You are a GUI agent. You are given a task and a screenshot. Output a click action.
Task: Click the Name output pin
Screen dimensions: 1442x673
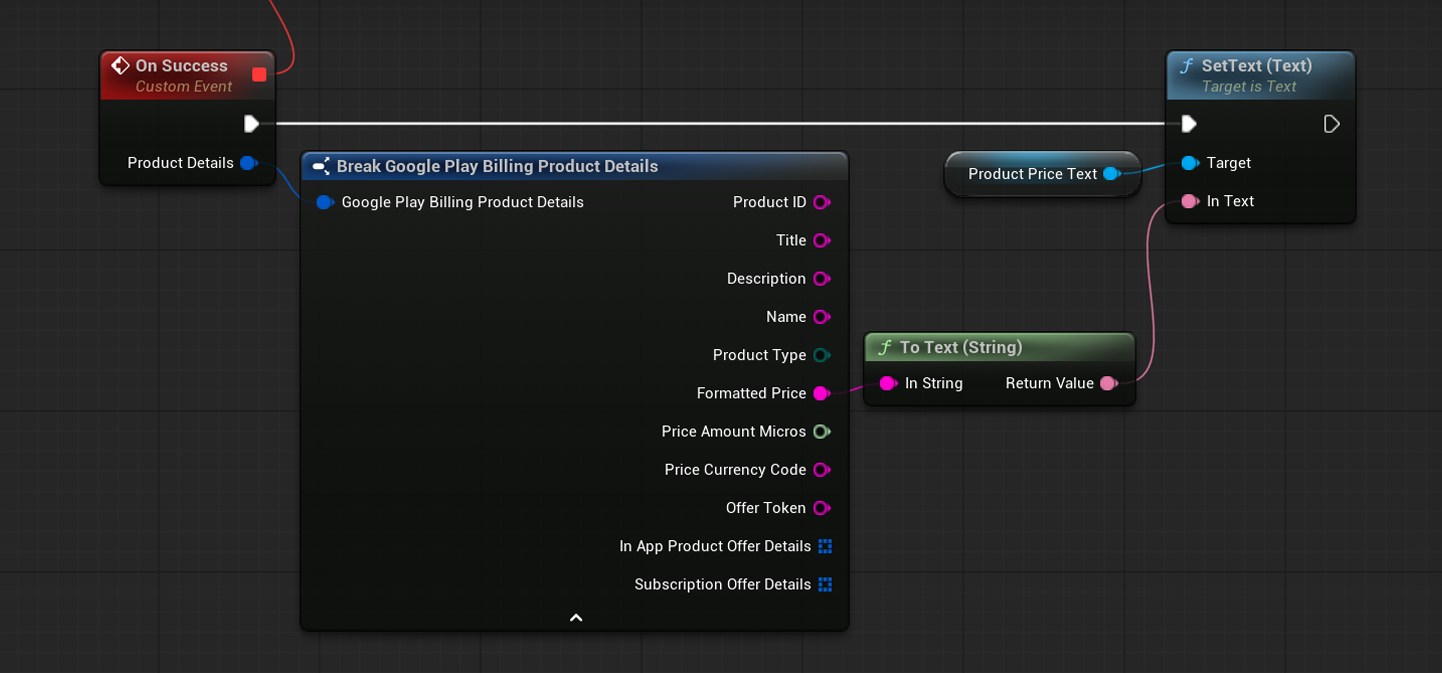822,317
